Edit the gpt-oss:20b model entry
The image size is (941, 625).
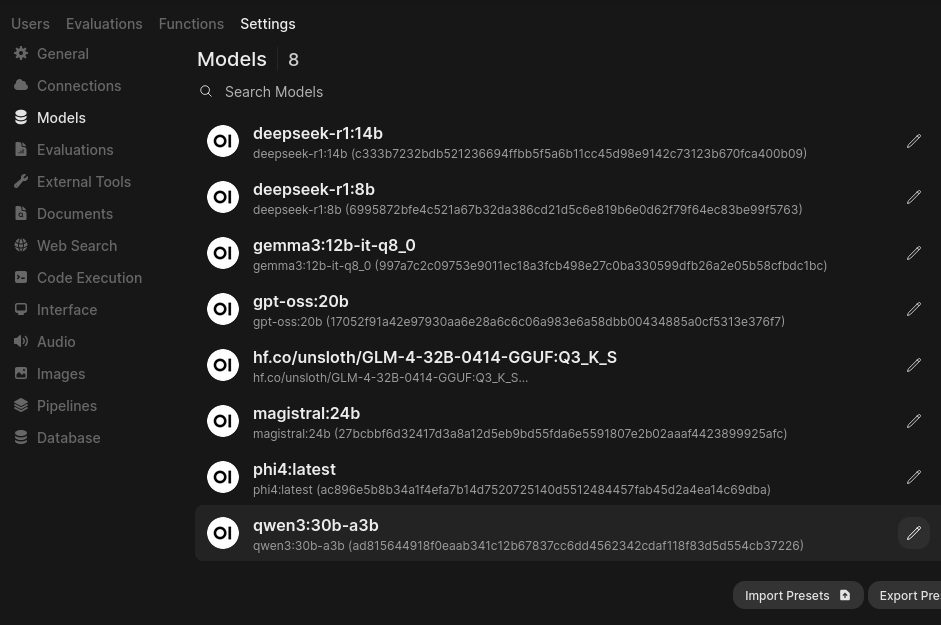point(913,309)
